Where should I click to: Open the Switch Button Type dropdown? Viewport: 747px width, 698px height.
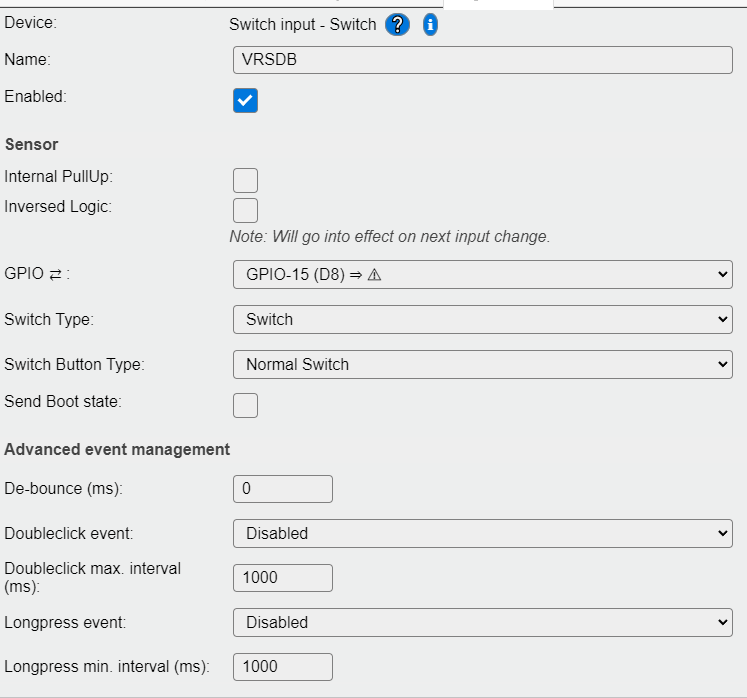483,364
